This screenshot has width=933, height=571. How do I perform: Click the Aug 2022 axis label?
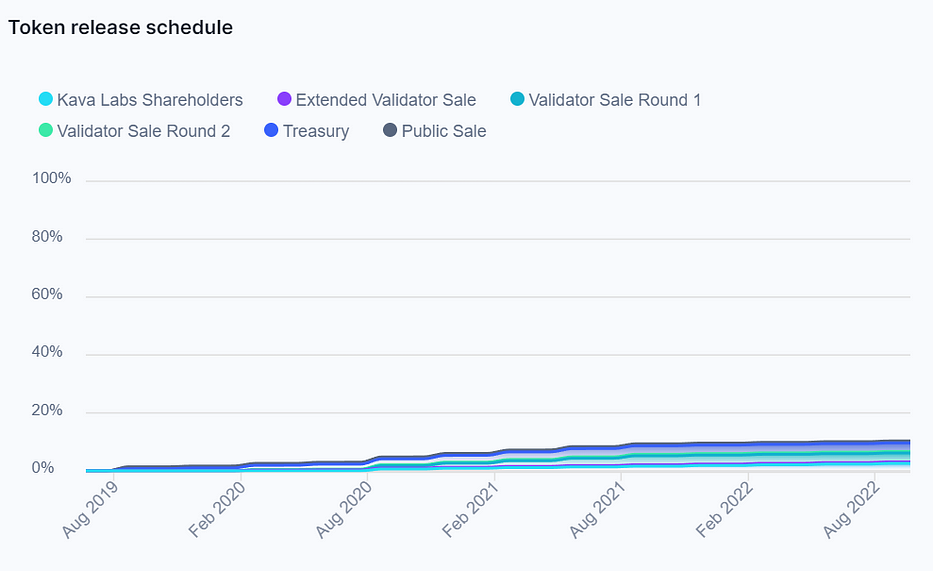pos(851,509)
